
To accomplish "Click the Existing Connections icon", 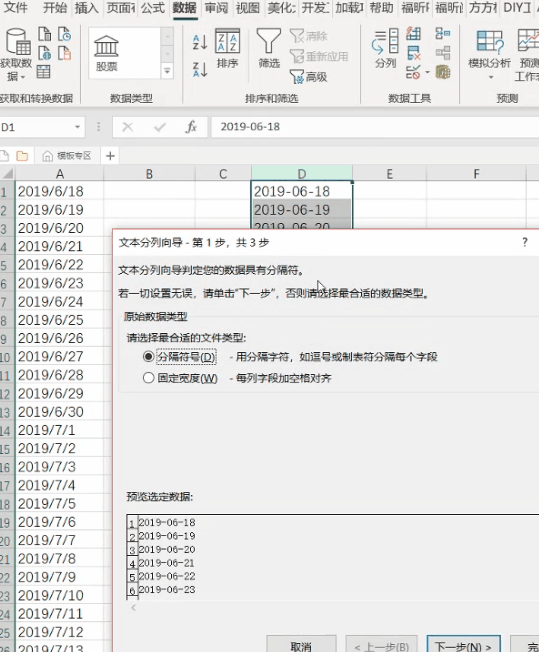I will (64, 53).
